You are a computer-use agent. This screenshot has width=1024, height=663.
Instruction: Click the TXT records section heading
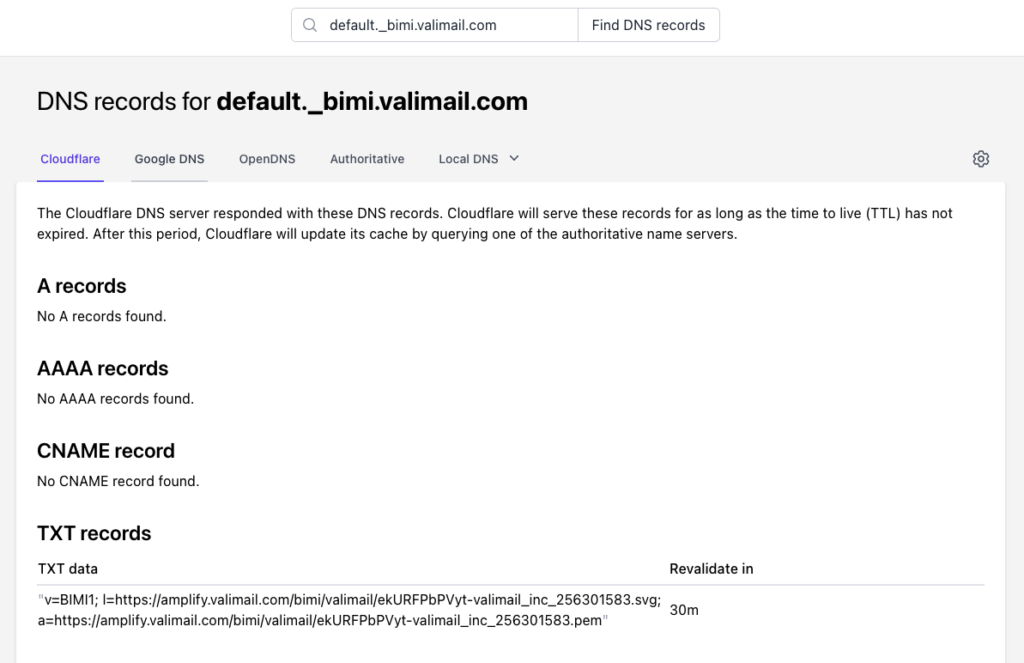(x=94, y=533)
